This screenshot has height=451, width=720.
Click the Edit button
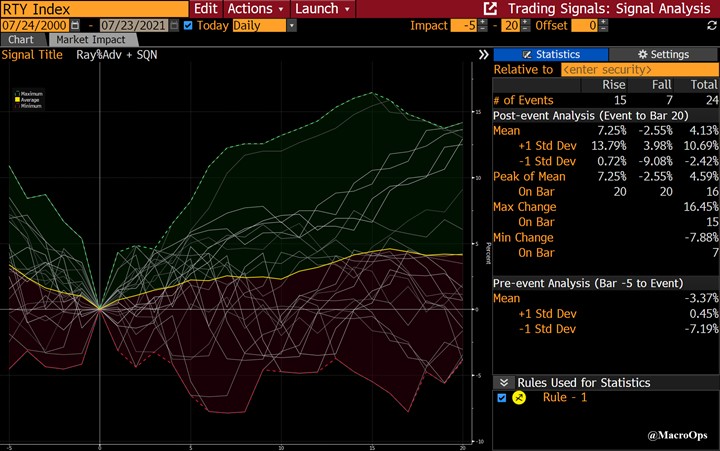tap(204, 8)
